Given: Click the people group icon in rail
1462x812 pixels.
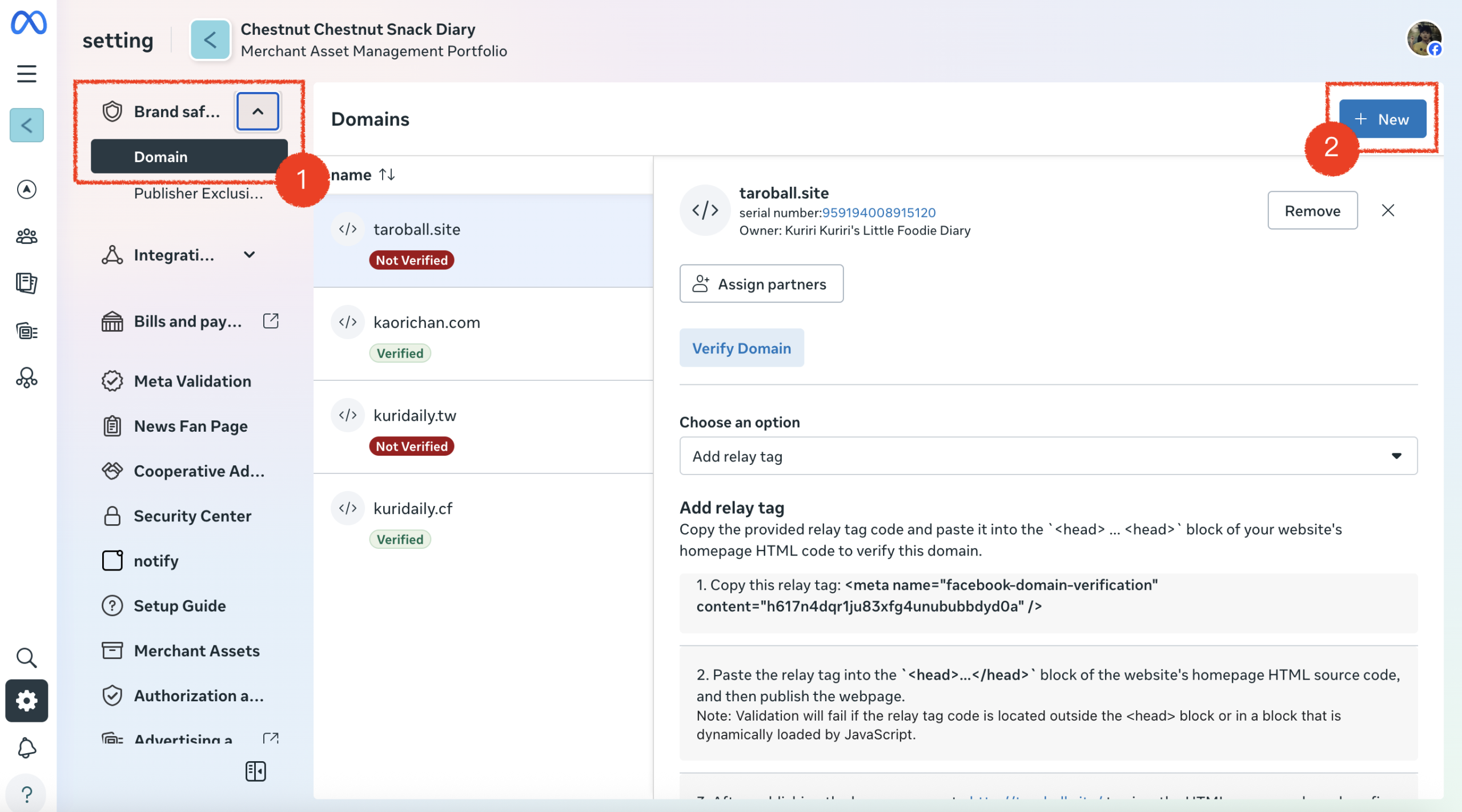Looking at the screenshot, I should [26, 236].
